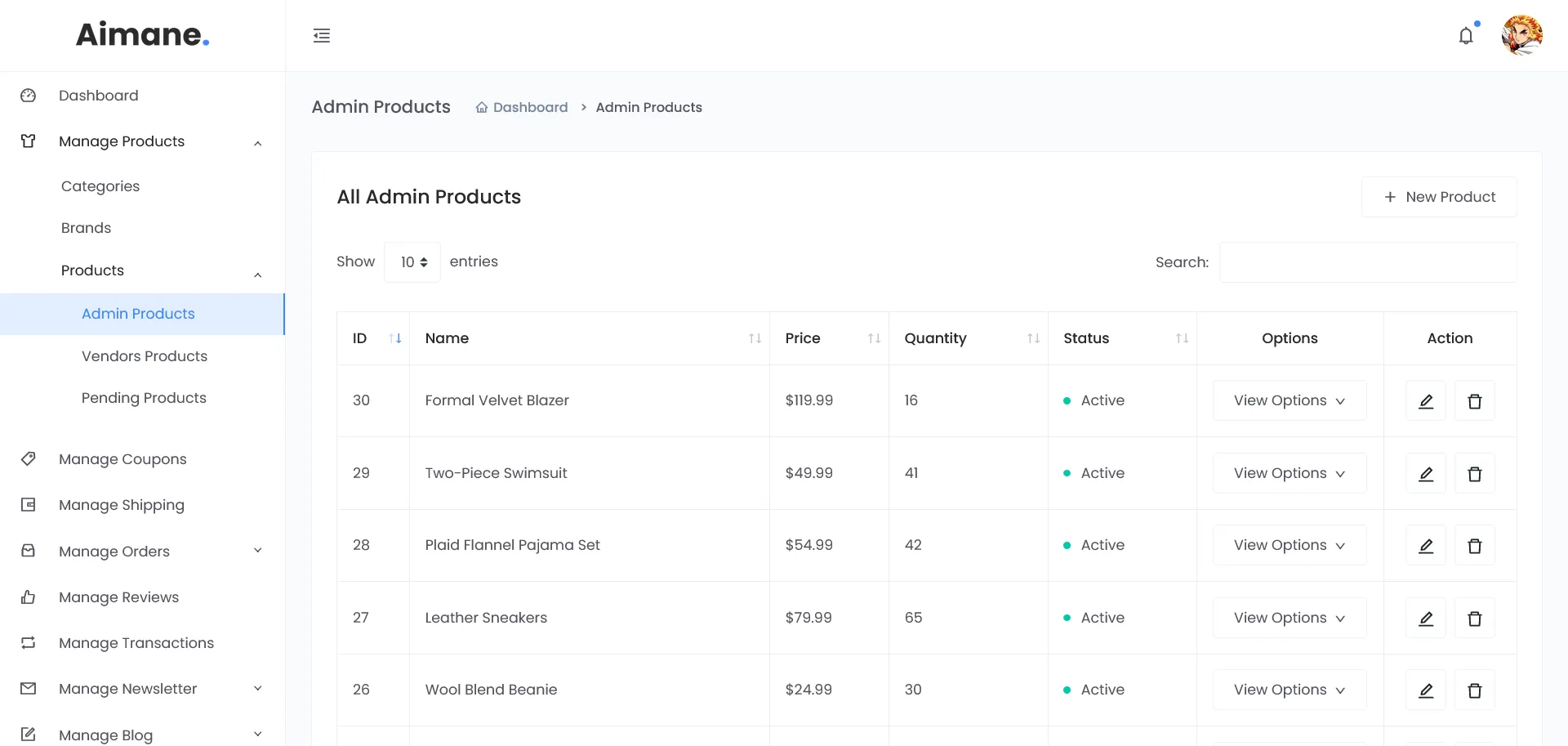Open the user avatar menu
This screenshot has width=1568, height=746.
(1522, 35)
